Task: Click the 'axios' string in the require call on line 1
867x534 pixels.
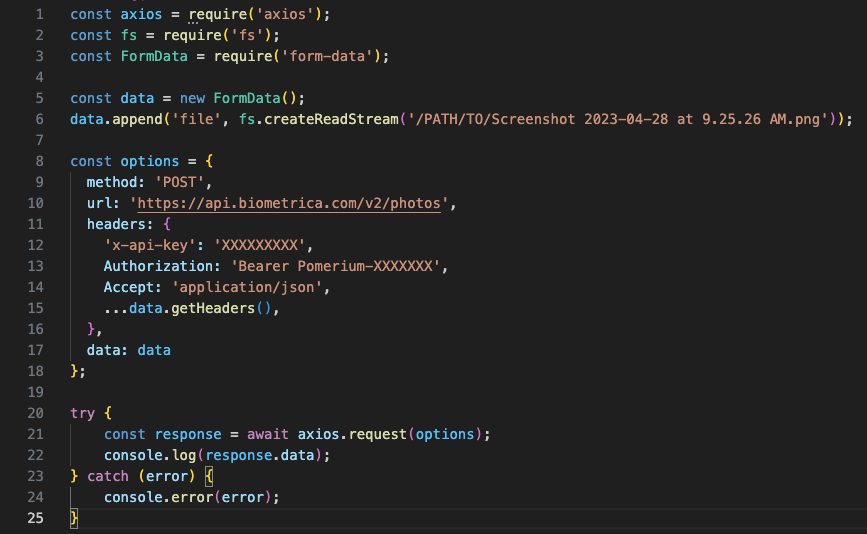Action: 284,14
